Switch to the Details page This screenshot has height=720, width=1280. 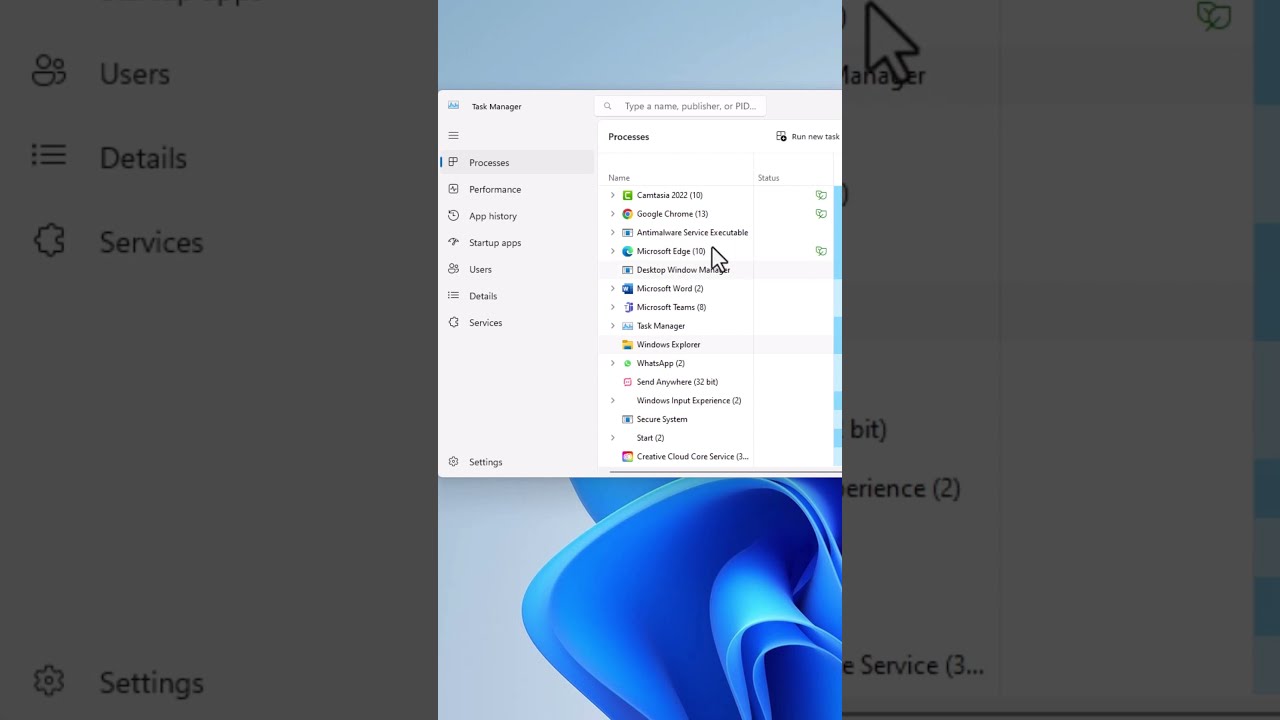click(x=516, y=296)
